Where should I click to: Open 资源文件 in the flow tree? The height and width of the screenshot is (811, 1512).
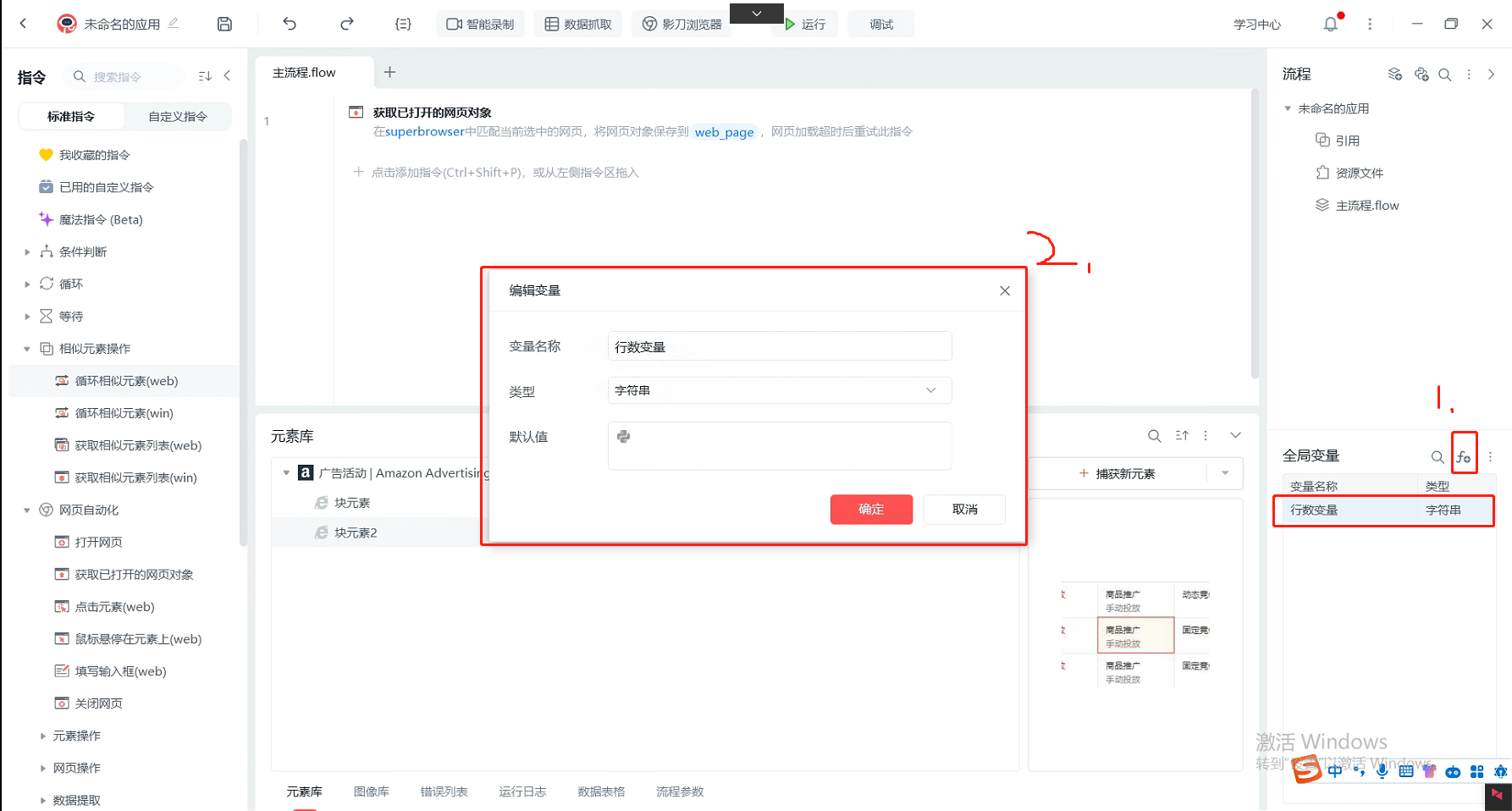pos(1349,173)
